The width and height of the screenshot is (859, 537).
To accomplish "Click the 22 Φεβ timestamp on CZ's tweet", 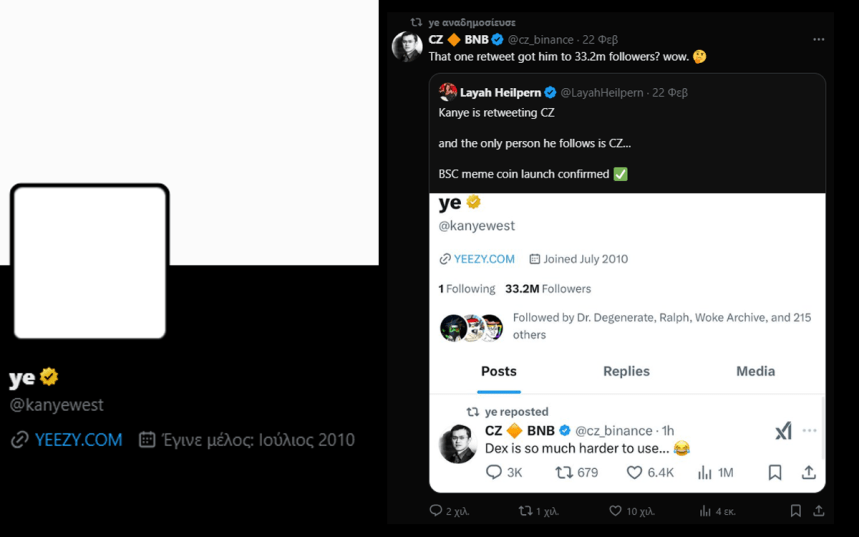I will click(601, 40).
